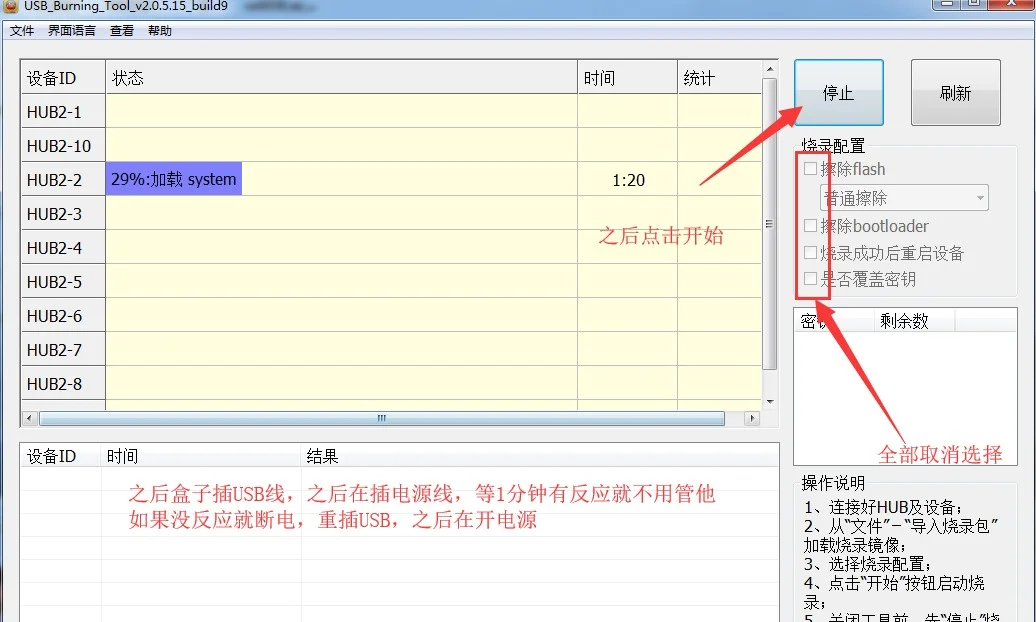Click the device table scroll-up arrow
Viewport: 1036px width, 622px height.
click(x=770, y=69)
